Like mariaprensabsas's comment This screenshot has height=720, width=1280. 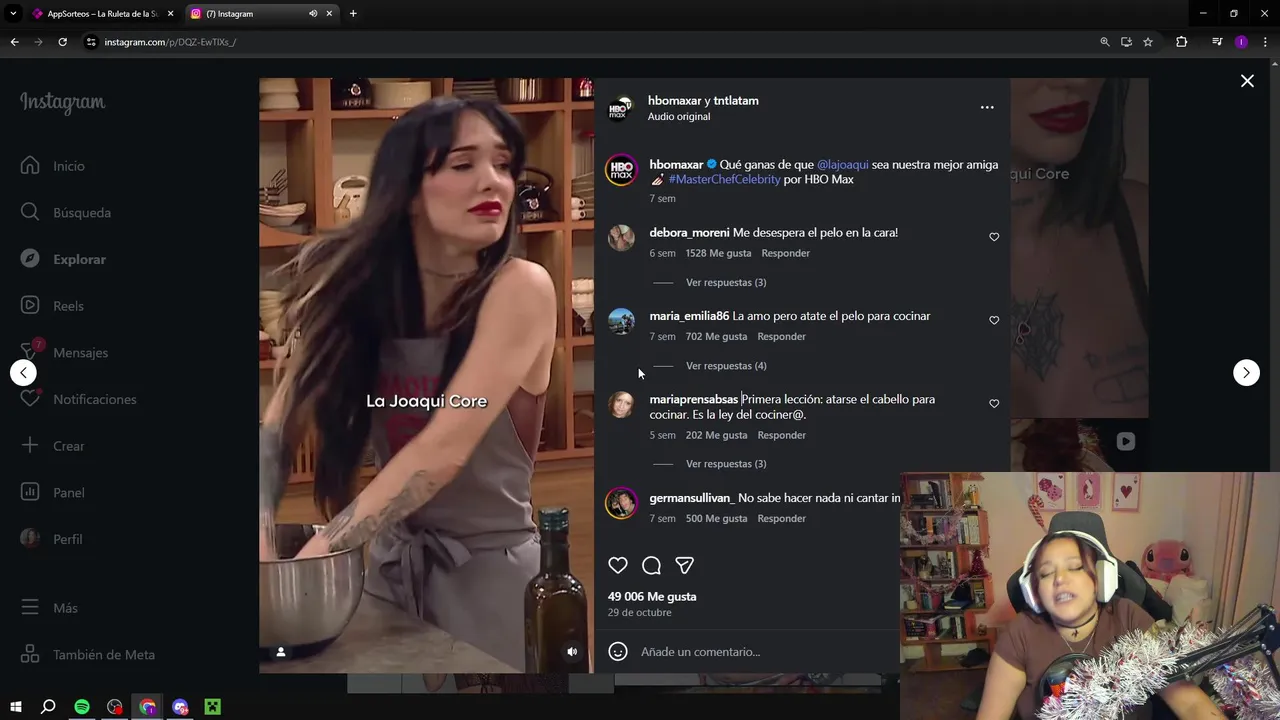tap(994, 404)
